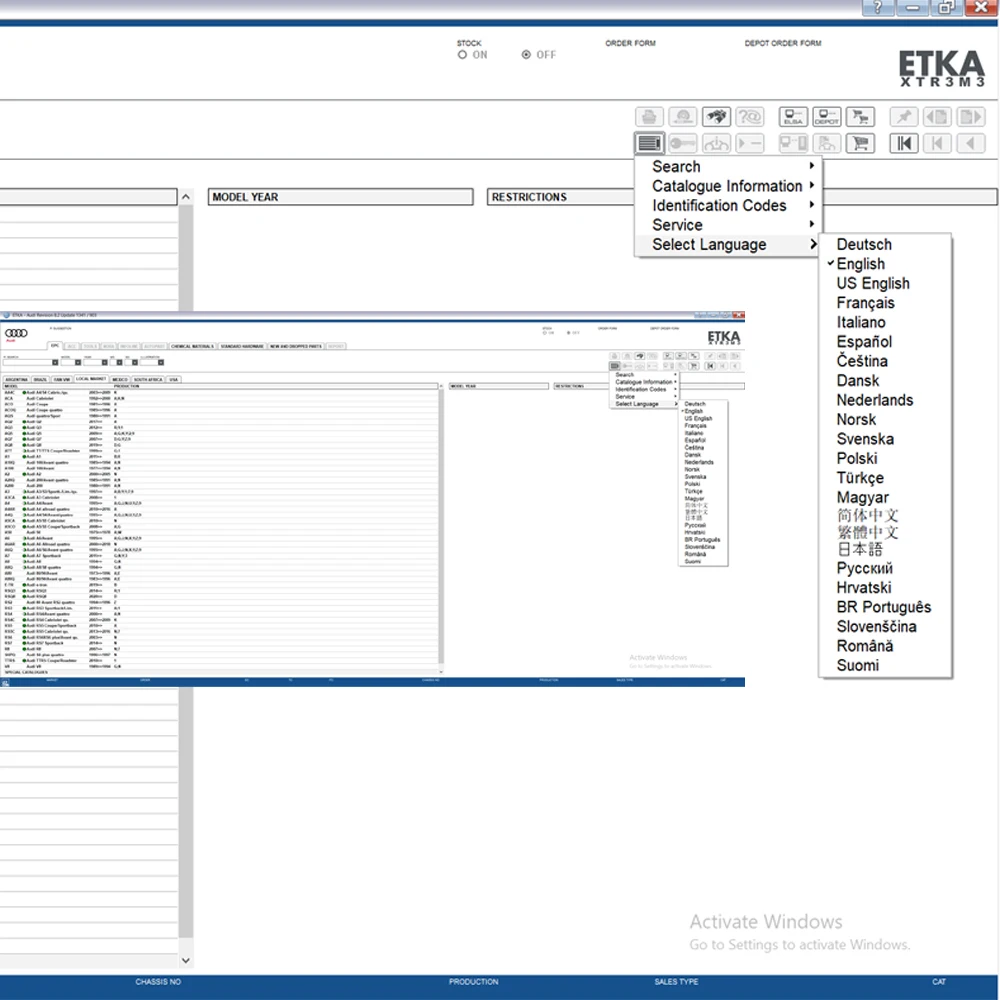Pick Norsk language option

(856, 420)
